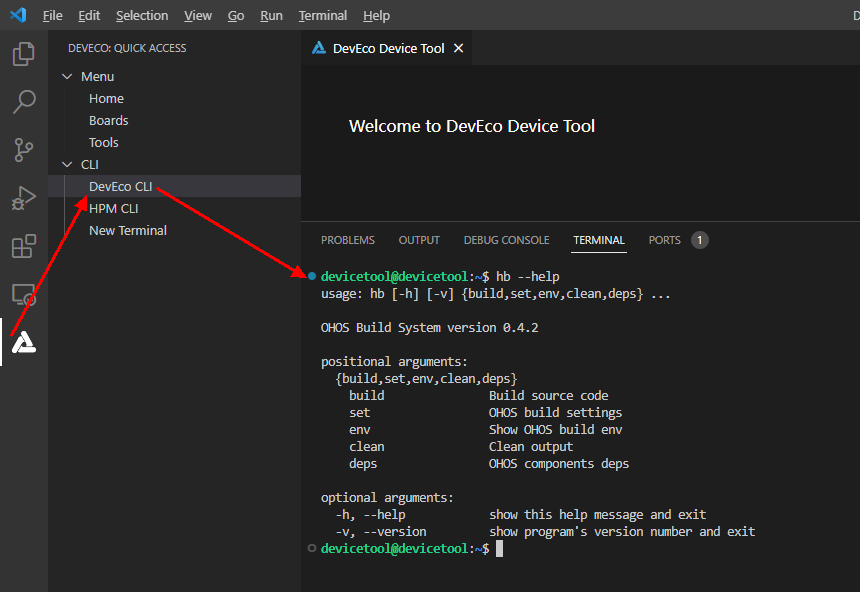Click New Terminal in quick access
This screenshot has height=592, width=860.
[x=127, y=231]
